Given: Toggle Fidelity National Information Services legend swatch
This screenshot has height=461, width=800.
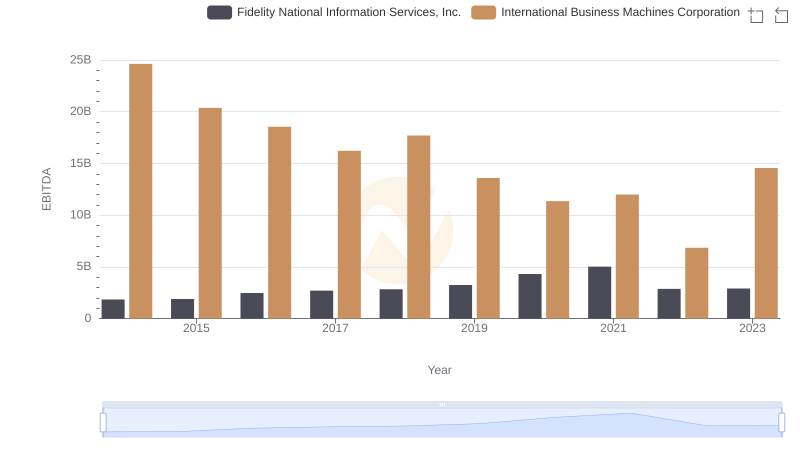Looking at the screenshot, I should [x=219, y=12].
